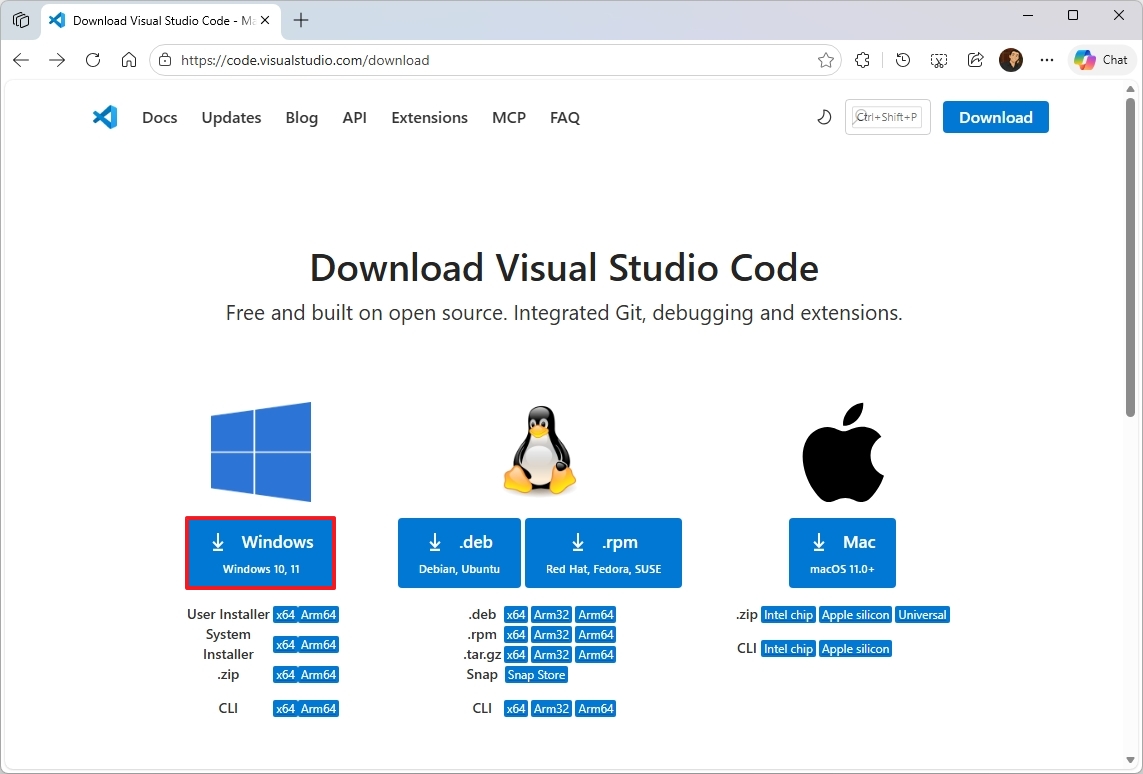Open the Share icon in toolbar
The image size is (1143, 774).
(975, 60)
